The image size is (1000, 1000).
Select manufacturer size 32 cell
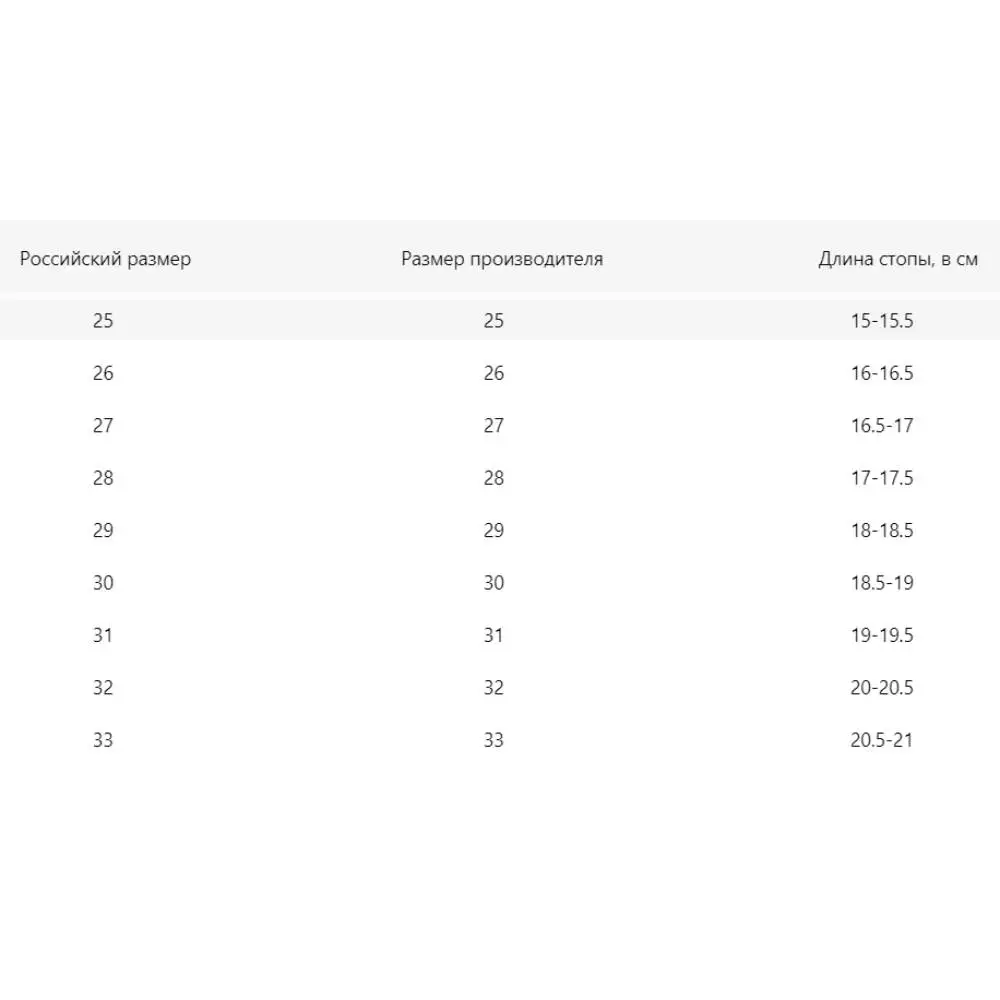coord(494,688)
